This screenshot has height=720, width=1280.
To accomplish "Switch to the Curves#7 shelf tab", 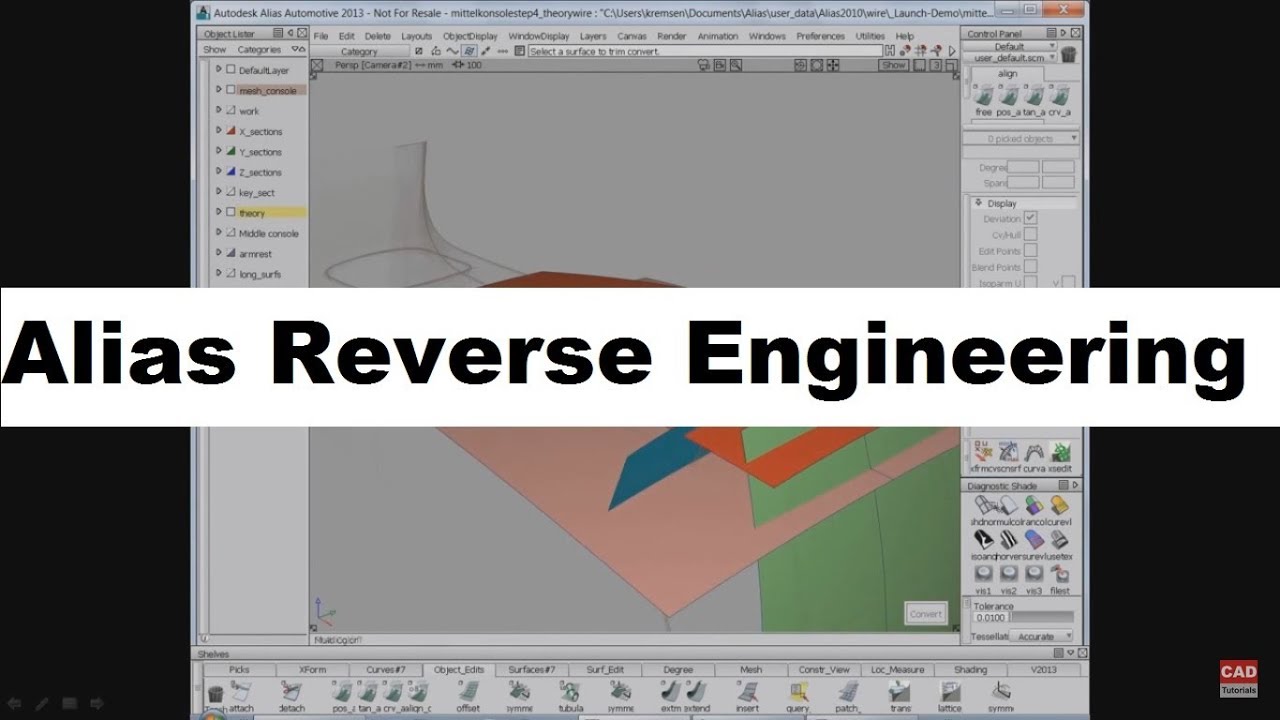I will tap(386, 669).
